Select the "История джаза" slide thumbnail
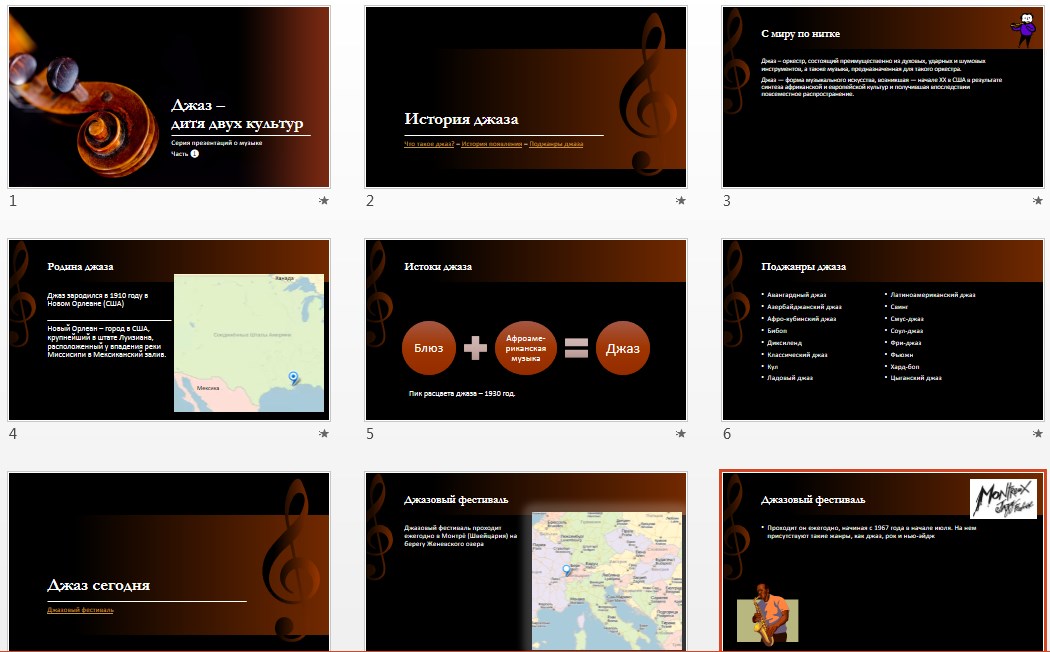Image resolution: width=1050 pixels, height=652 pixels. click(525, 97)
